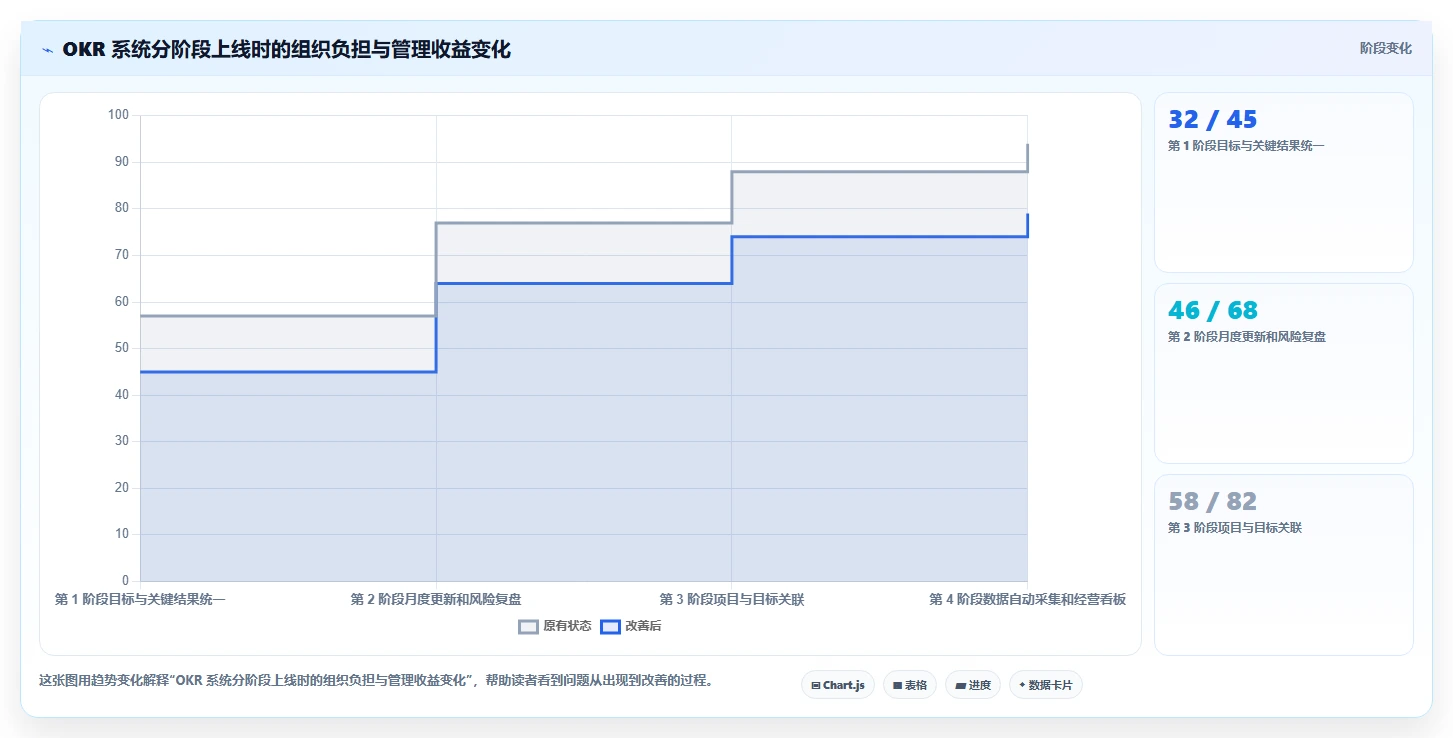Click axis label 第 3 阶段项目与目标关联
Viewport: 1453px width, 738px height.
coord(732,600)
